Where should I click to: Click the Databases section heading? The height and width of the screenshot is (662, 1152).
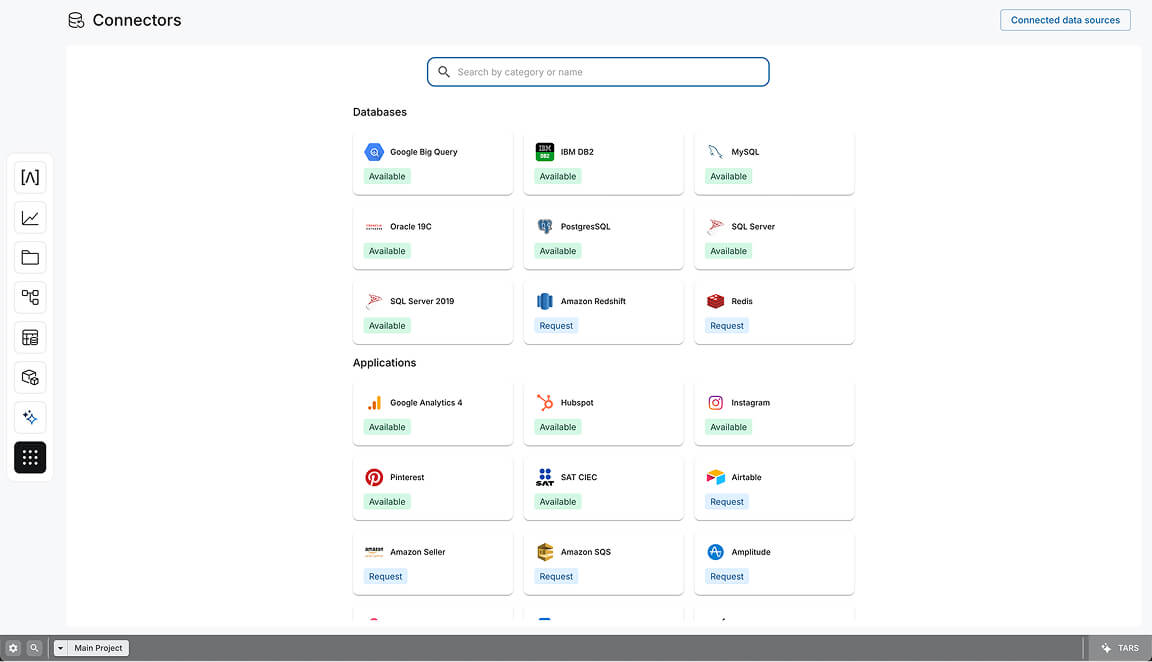pyautogui.click(x=380, y=112)
